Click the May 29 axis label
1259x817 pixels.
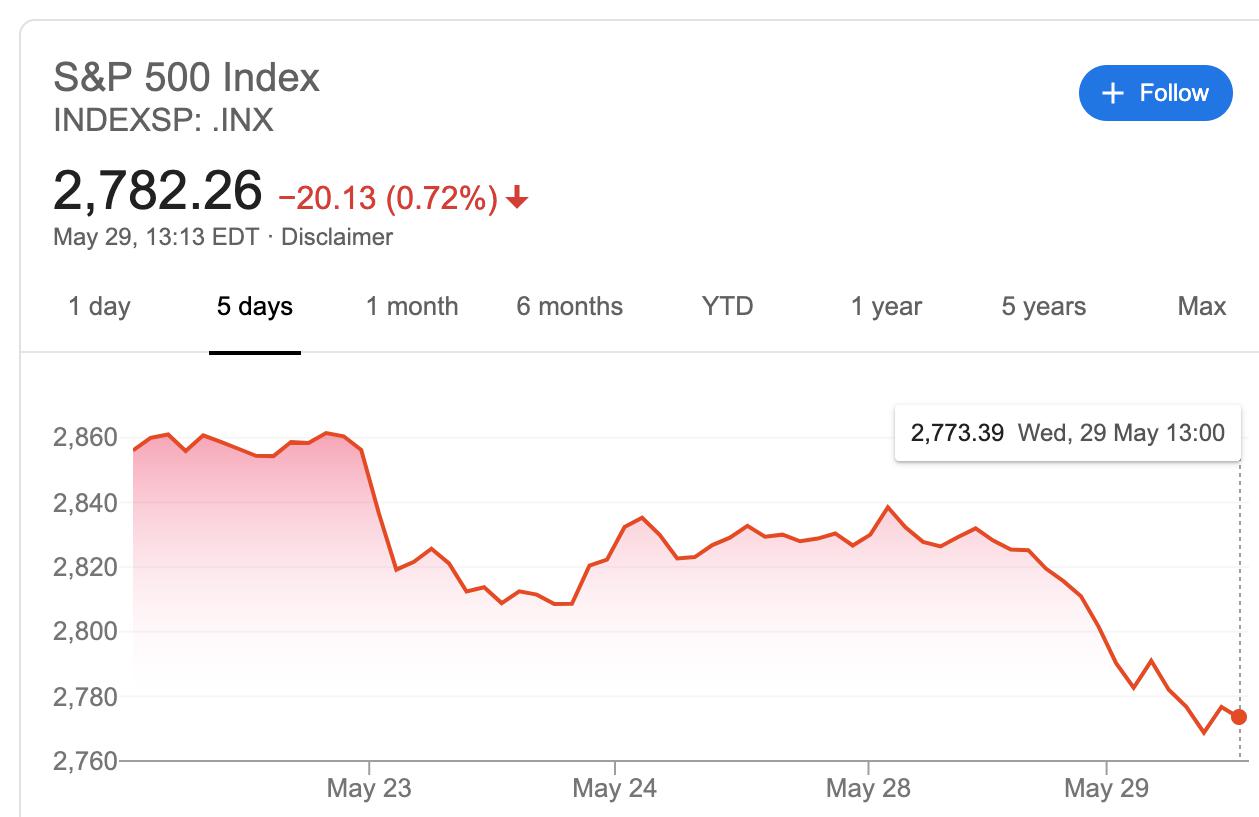pos(1106,788)
